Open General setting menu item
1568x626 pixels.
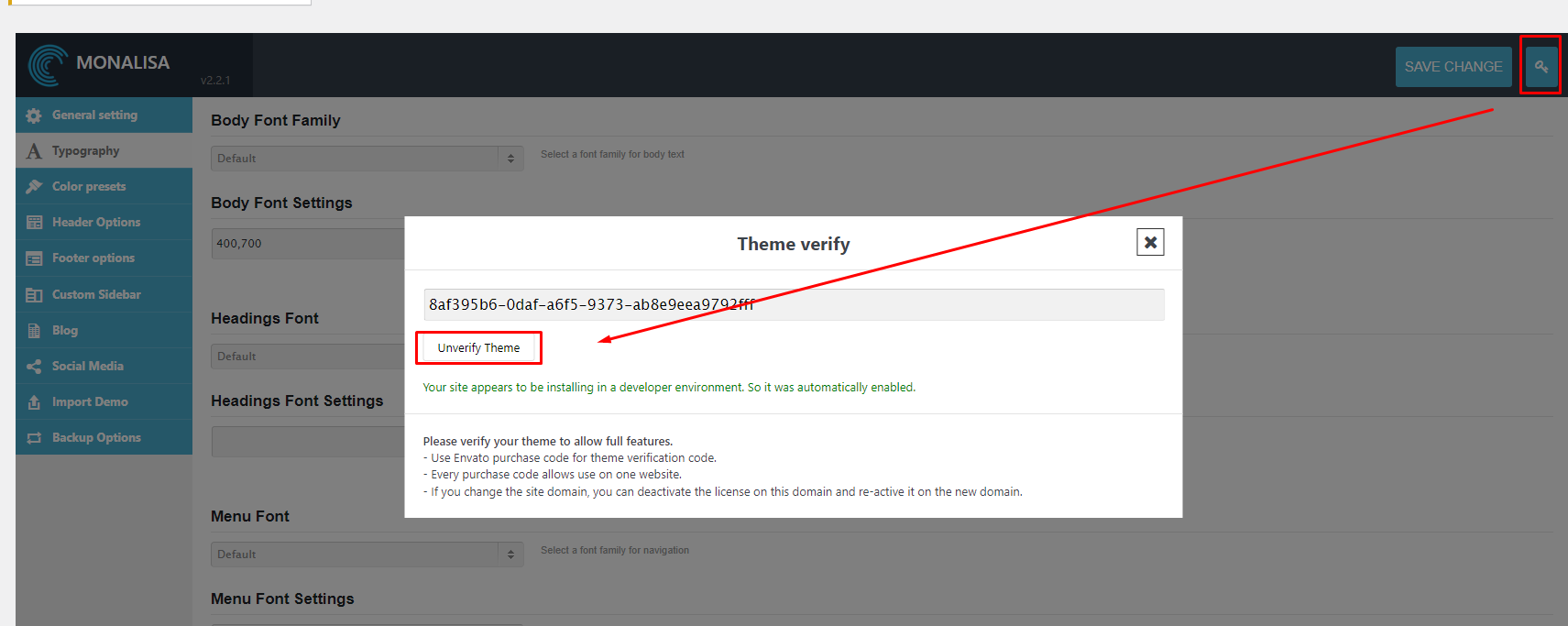[x=104, y=115]
